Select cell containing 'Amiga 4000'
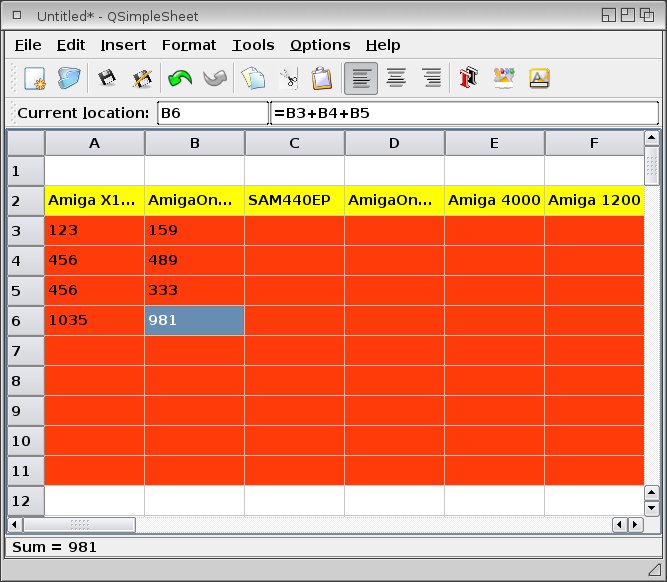 tap(494, 201)
